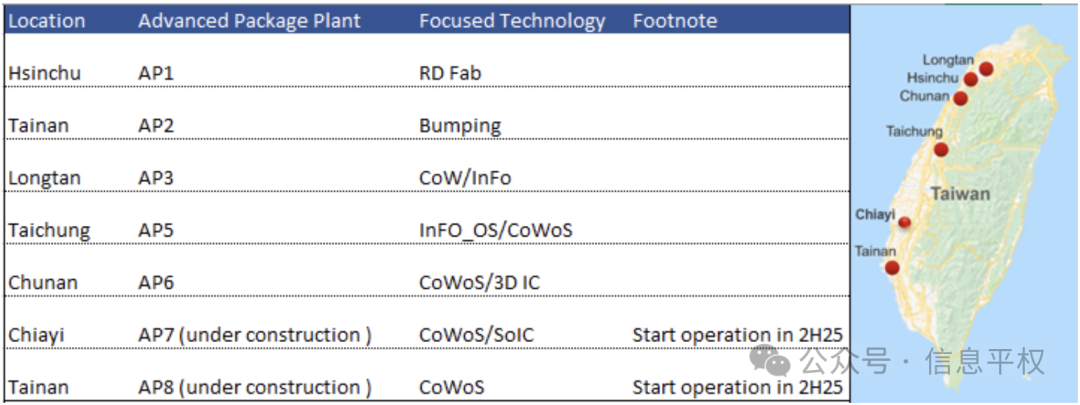Click the WeChat logo in the watermark
The width and height of the screenshot is (1080, 405).
pyautogui.click(x=771, y=359)
